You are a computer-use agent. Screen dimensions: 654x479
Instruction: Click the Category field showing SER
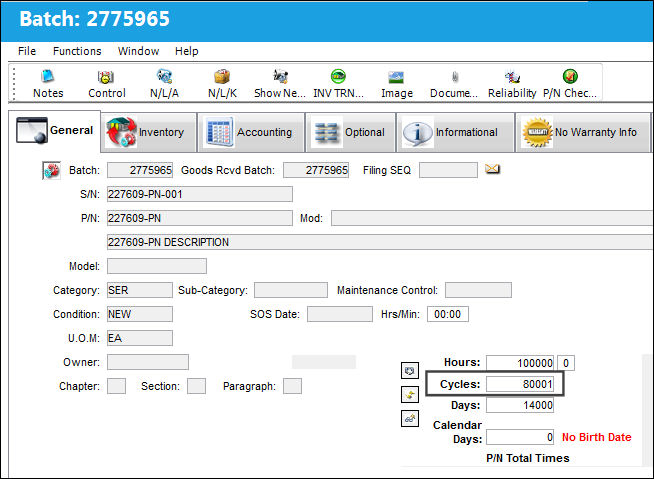click(x=140, y=290)
